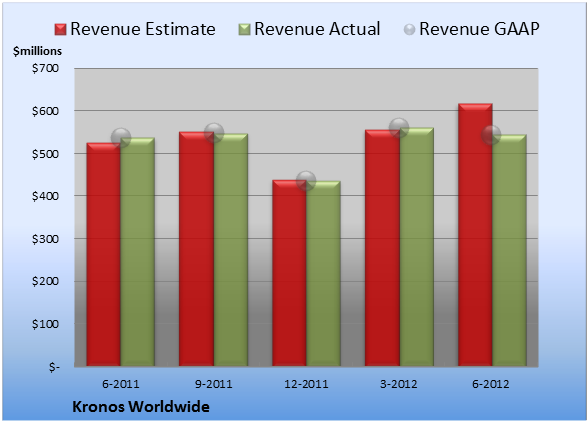Select the red estimate bar for 3-2012
Viewport: 588px width, 422px height.
tap(382, 248)
